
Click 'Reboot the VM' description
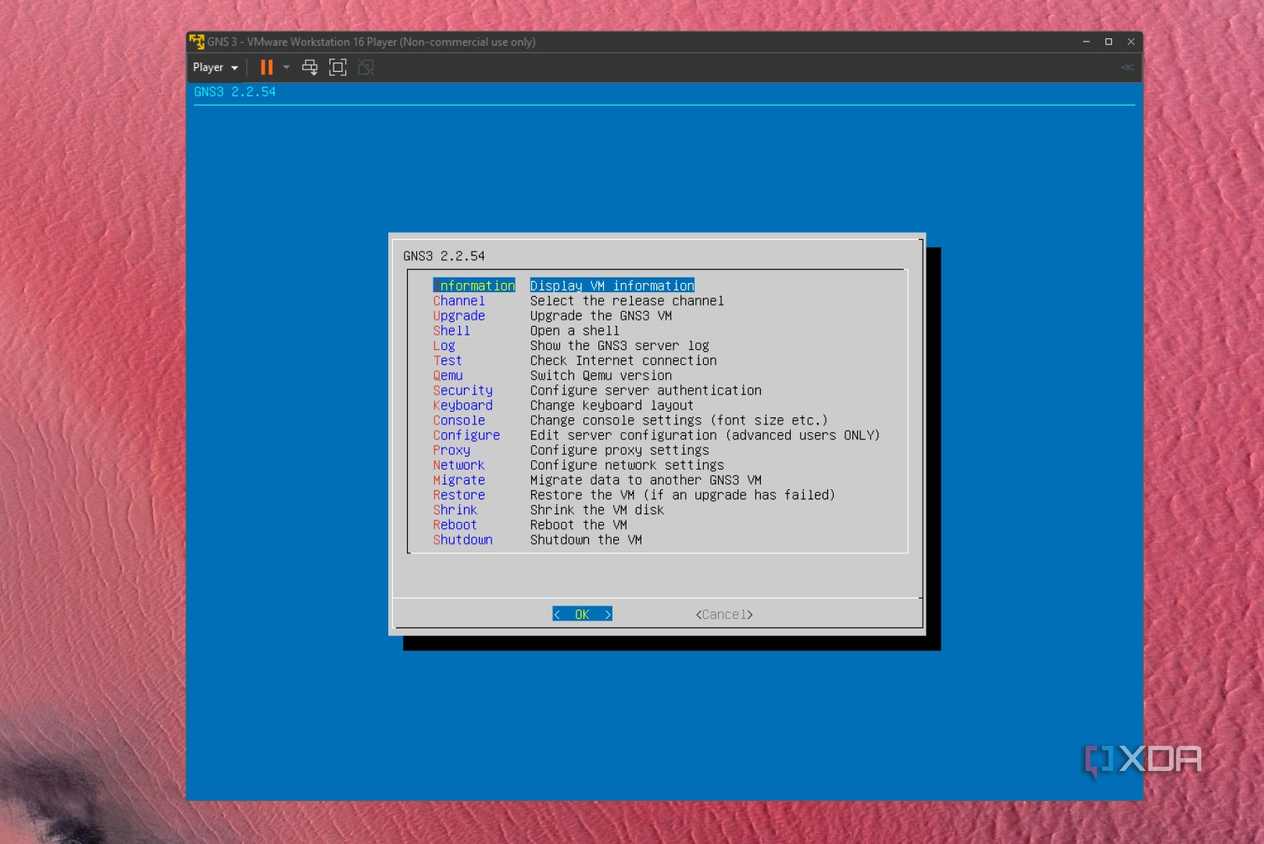(x=579, y=526)
